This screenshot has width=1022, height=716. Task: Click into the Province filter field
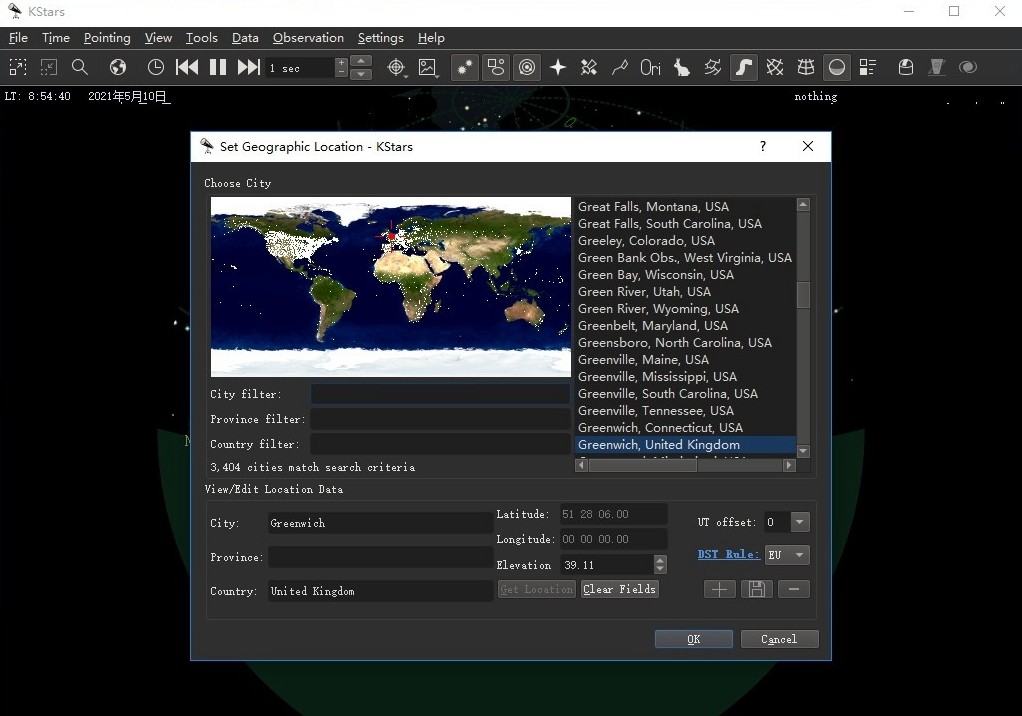[x=441, y=419]
